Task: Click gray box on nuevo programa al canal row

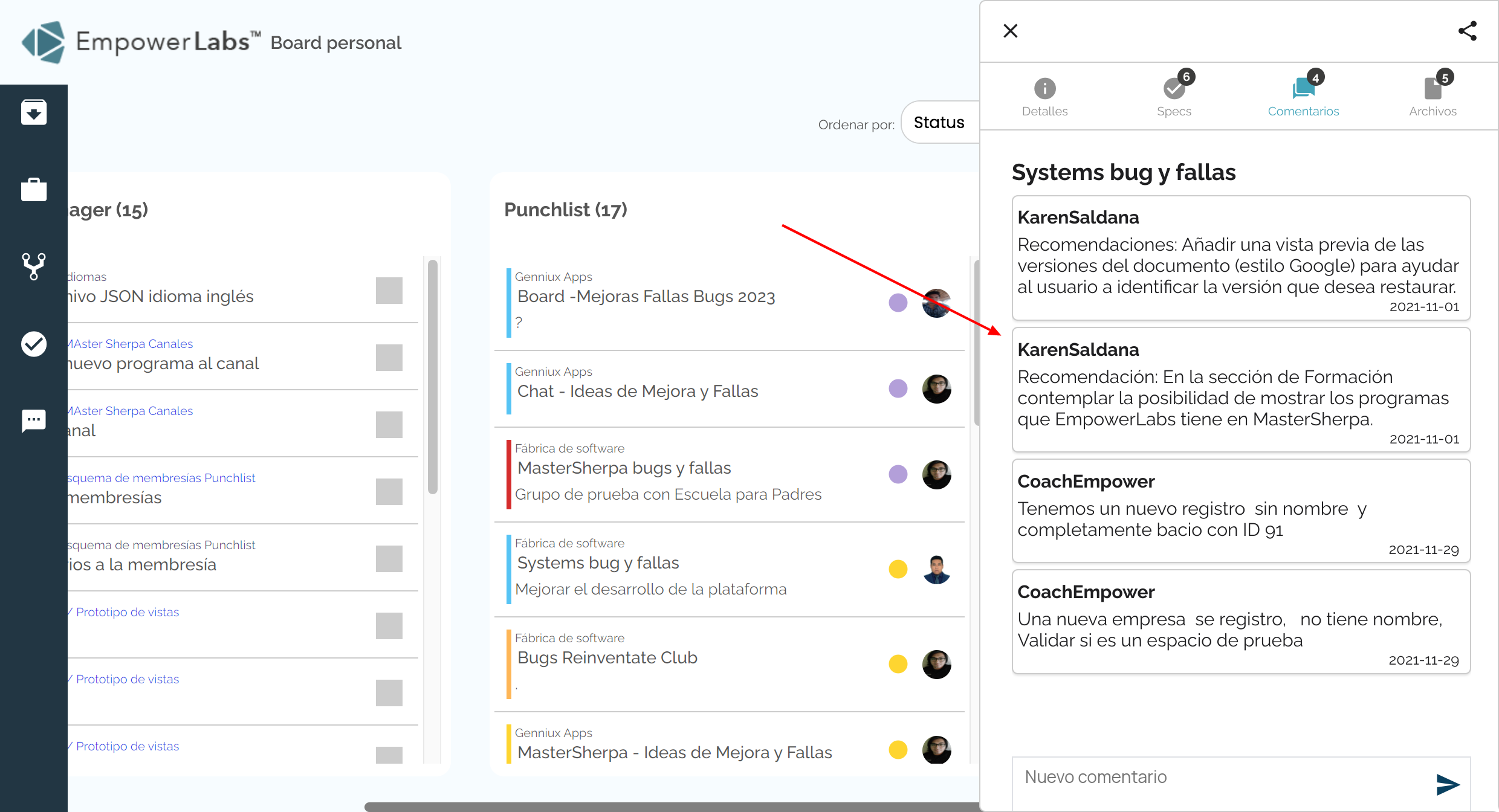Action: point(389,358)
